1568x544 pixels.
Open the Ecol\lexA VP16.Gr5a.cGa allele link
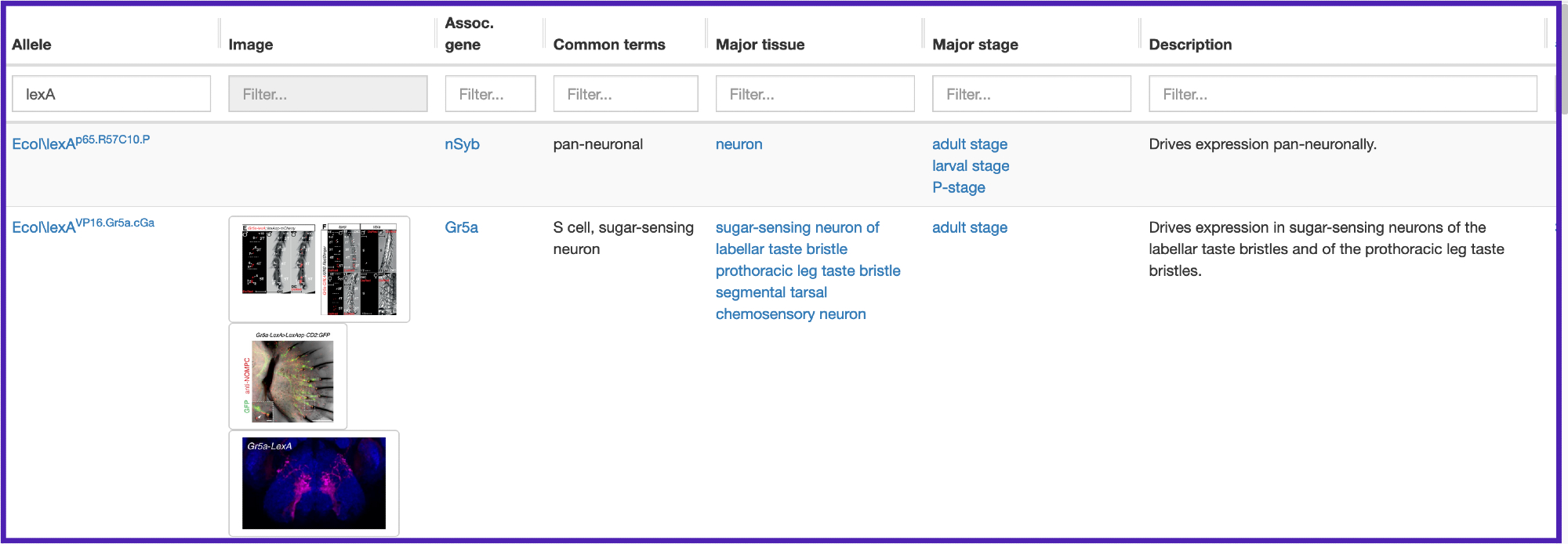tap(83, 227)
